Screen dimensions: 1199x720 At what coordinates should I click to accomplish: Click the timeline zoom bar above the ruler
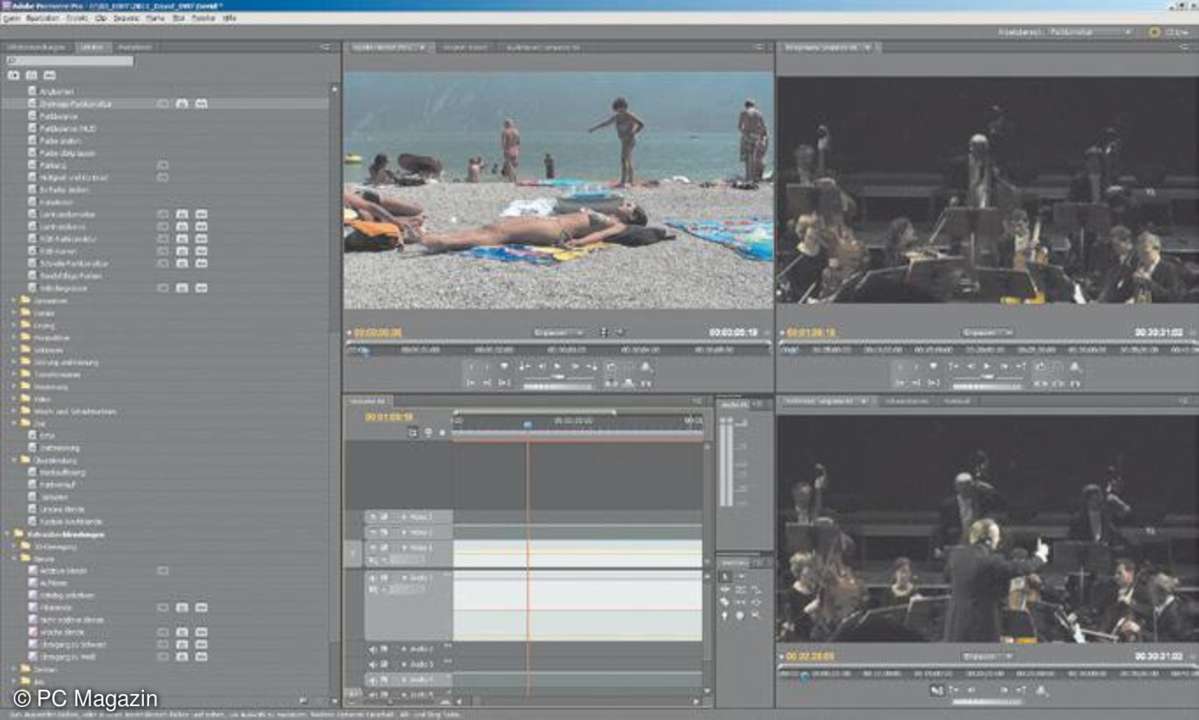pos(535,412)
